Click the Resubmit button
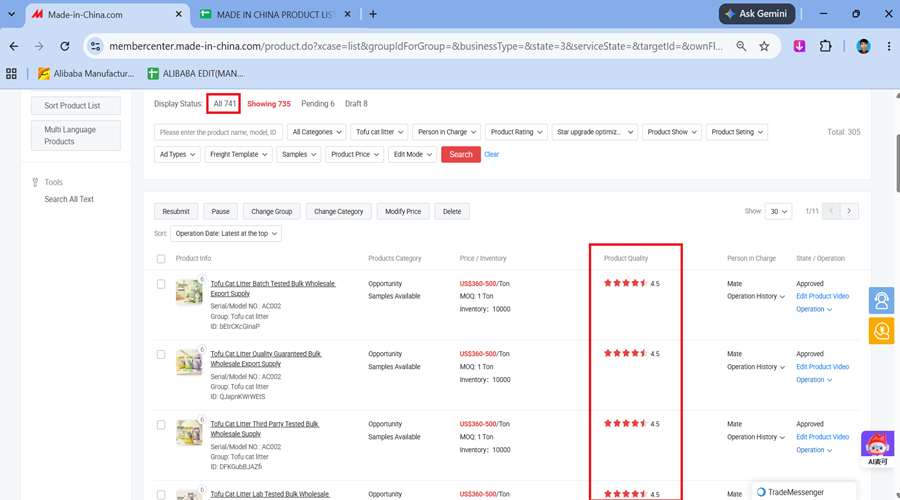This screenshot has height=500, width=900. pyautogui.click(x=176, y=211)
